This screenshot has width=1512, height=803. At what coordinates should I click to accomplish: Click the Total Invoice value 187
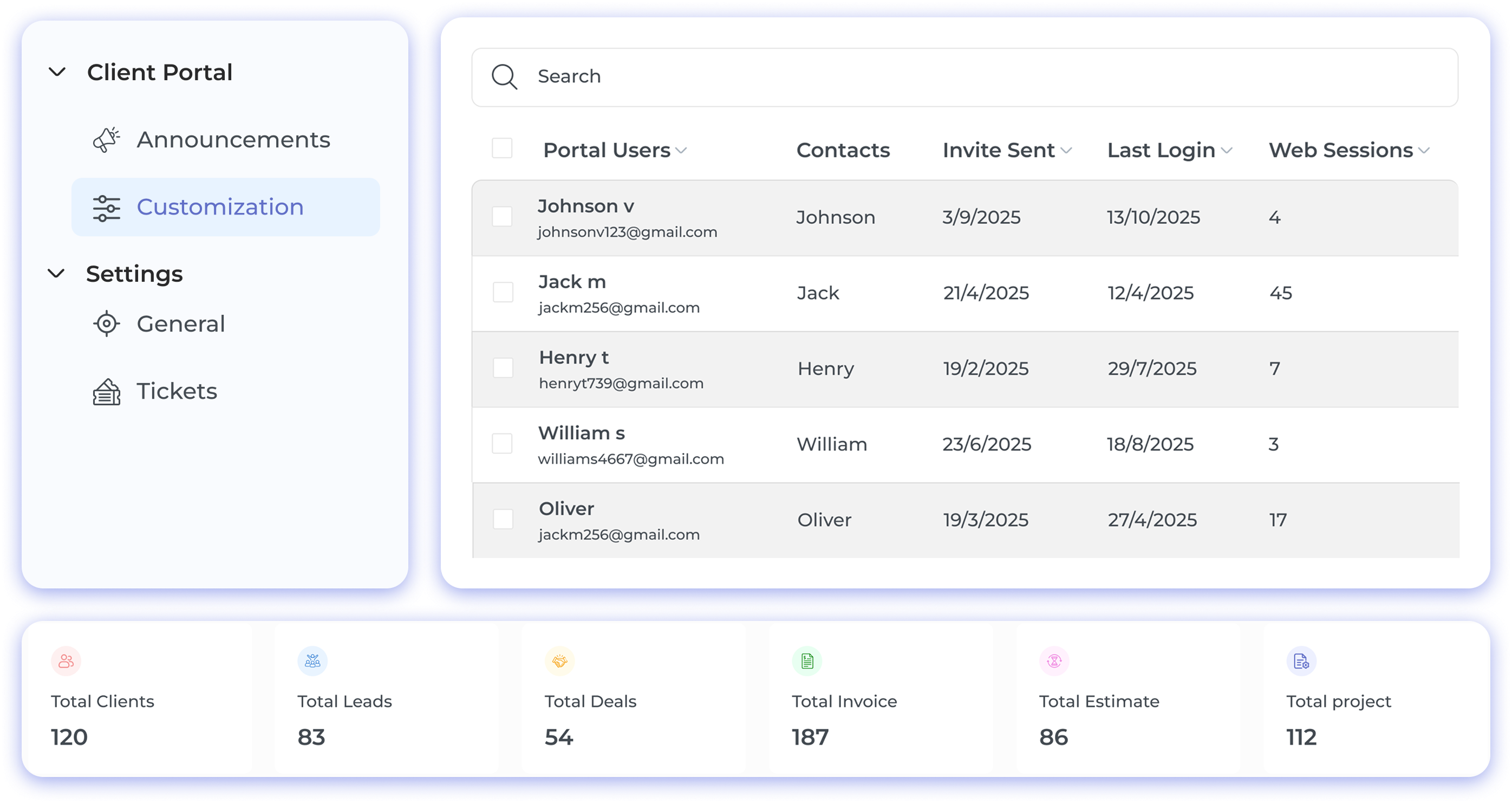point(810,737)
